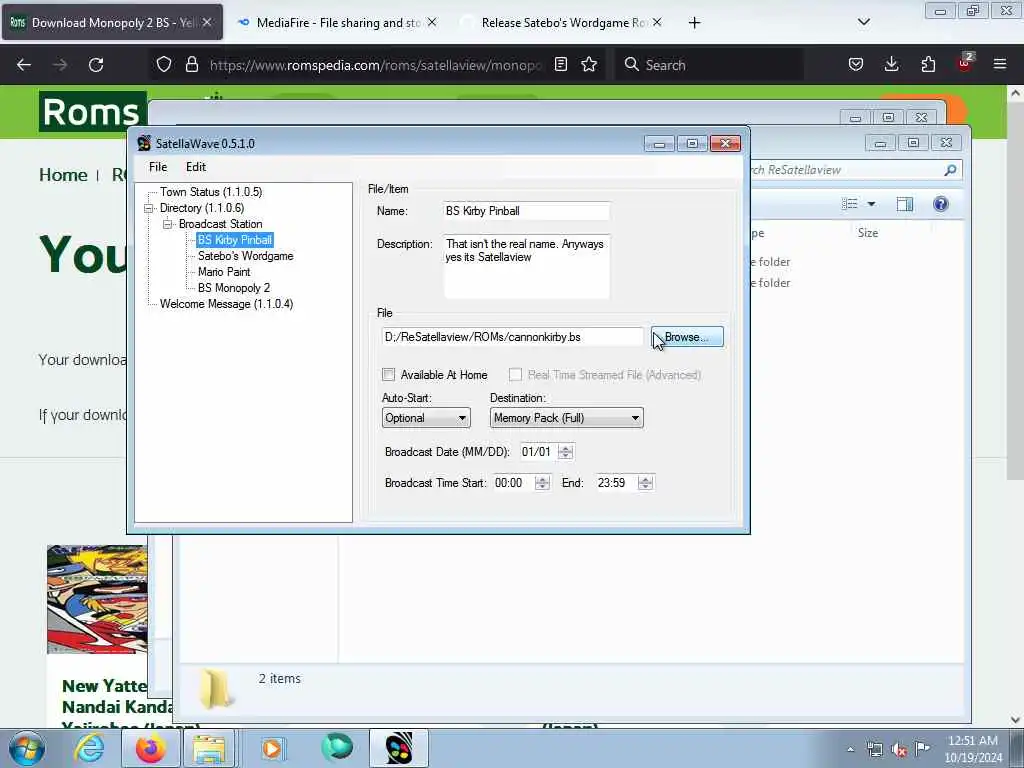The height and width of the screenshot is (768, 1024).
Task: Adjust Broadcast Time End spinner
Action: 645,483
